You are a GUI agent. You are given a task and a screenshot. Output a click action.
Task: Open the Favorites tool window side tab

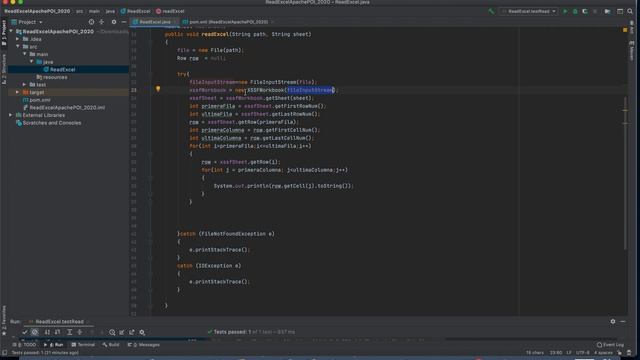point(4,320)
